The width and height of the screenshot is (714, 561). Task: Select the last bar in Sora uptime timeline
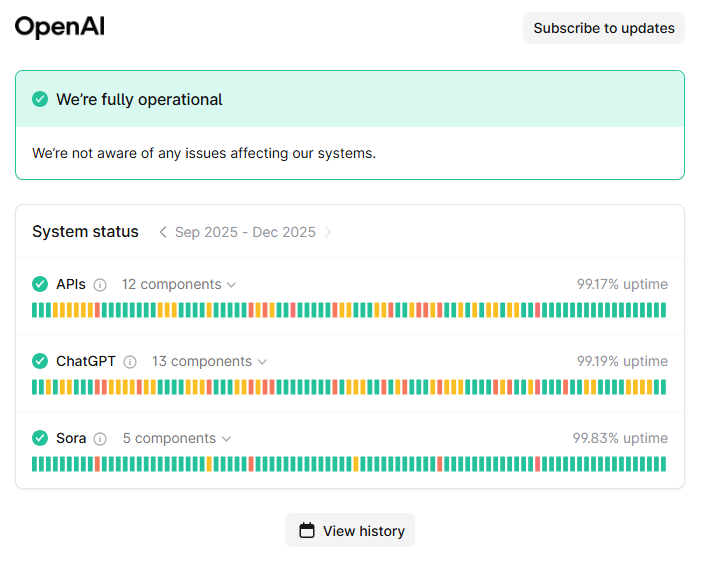tap(662, 464)
